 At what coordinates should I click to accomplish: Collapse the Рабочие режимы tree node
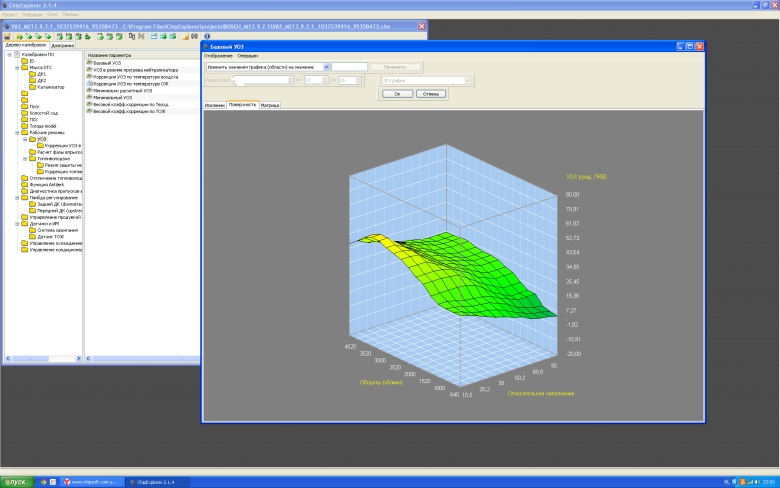[16, 132]
